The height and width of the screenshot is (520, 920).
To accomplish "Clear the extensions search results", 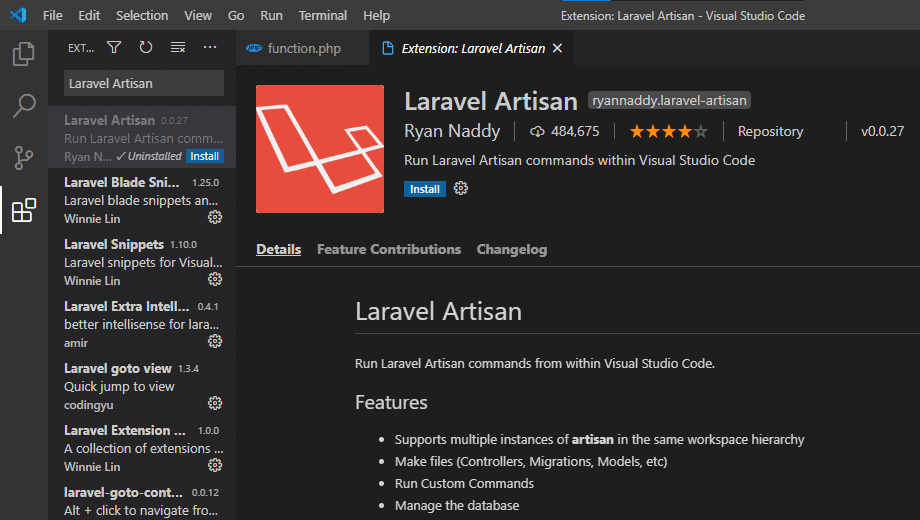I will click(x=178, y=47).
